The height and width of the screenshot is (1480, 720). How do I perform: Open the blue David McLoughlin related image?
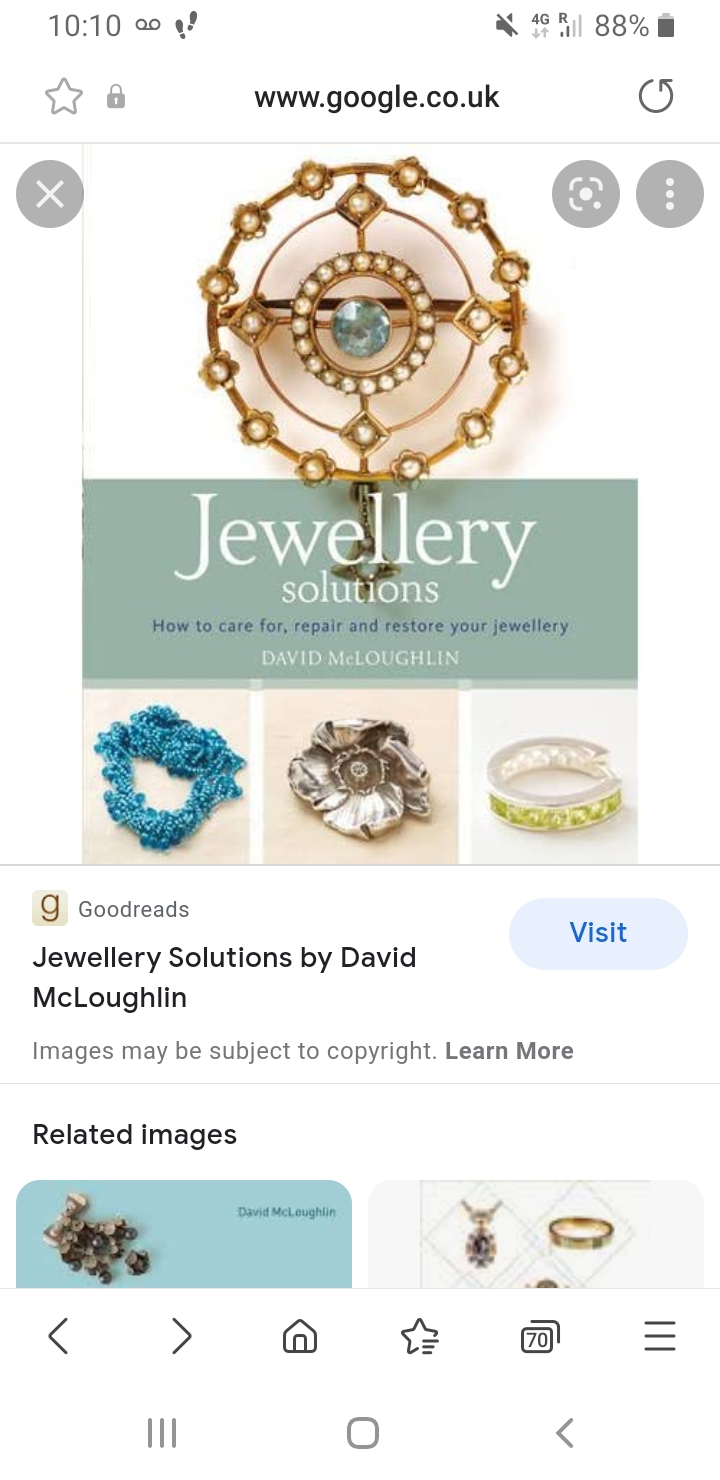click(184, 1234)
